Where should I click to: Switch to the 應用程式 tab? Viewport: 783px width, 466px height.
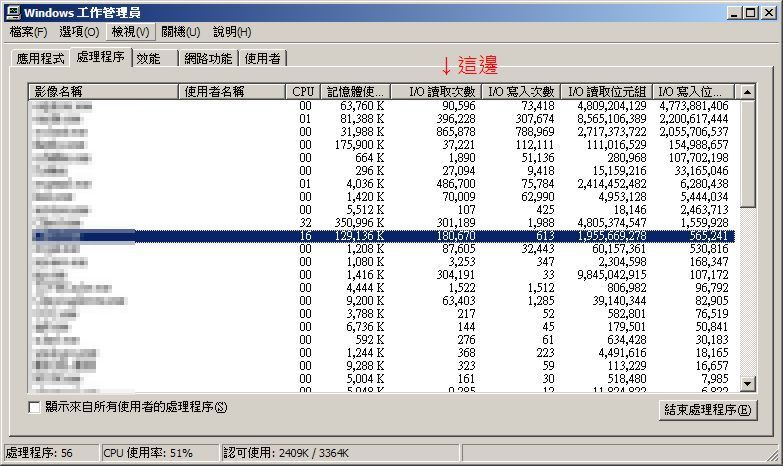tap(40, 59)
